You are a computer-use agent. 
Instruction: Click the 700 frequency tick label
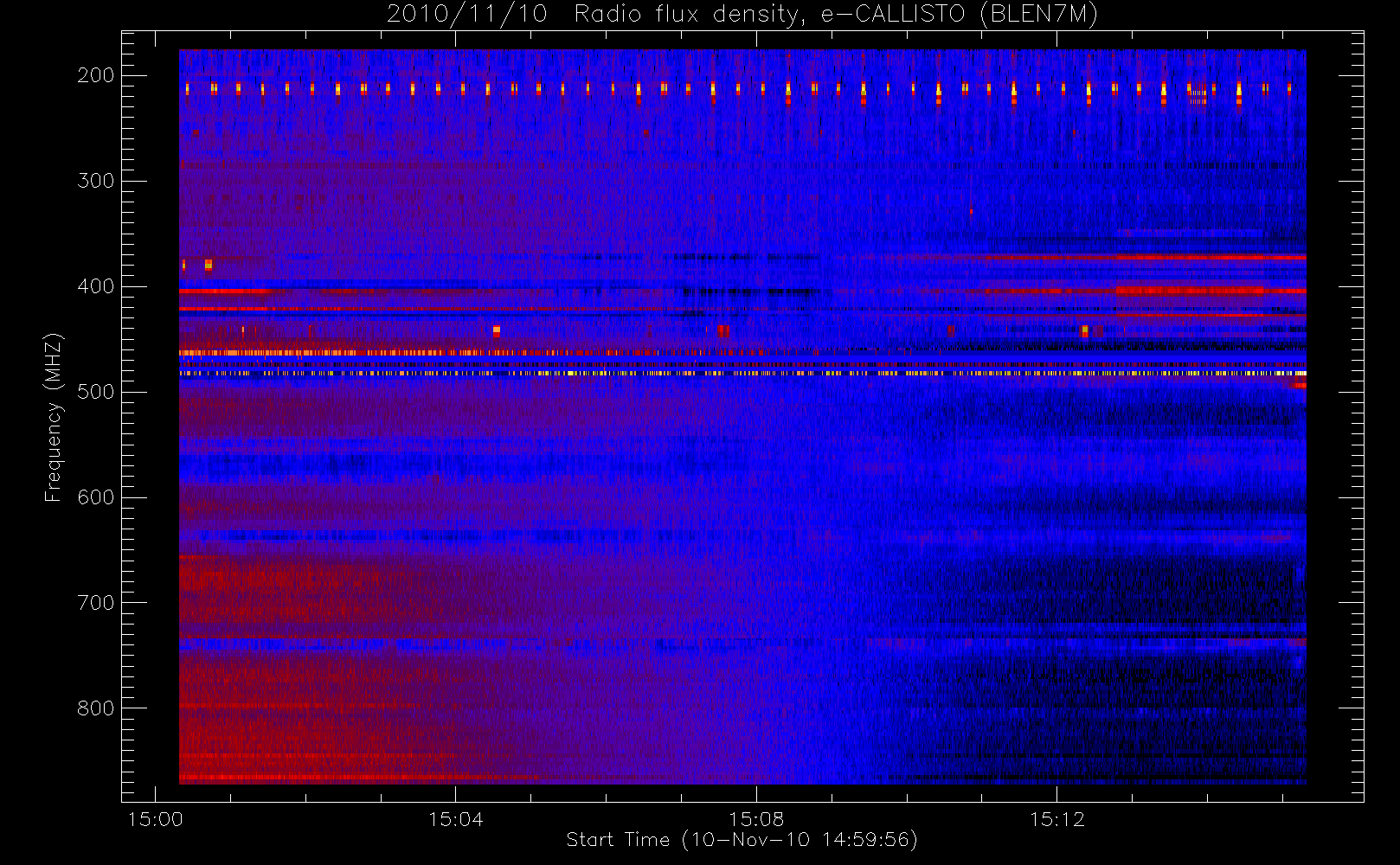click(96, 603)
